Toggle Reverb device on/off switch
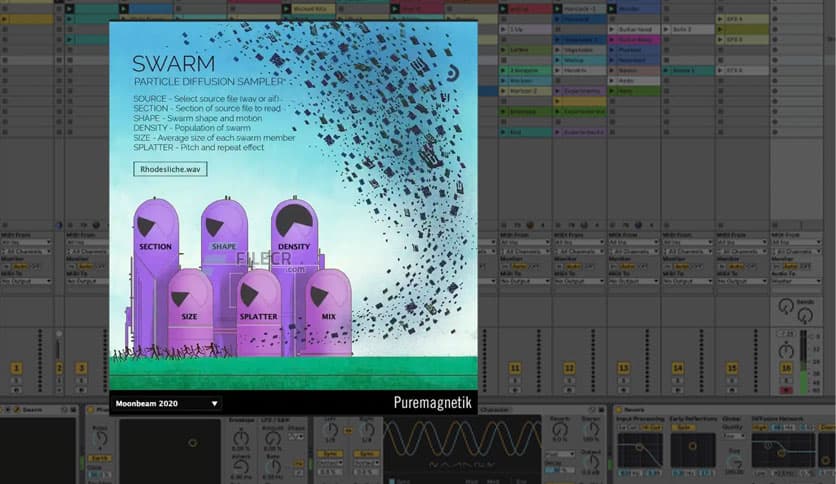Image resolution: width=836 pixels, height=484 pixels. click(x=619, y=409)
